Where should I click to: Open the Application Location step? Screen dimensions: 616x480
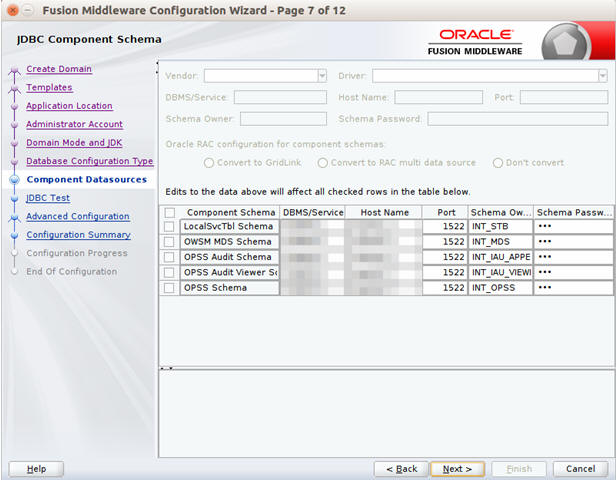[x=69, y=106]
